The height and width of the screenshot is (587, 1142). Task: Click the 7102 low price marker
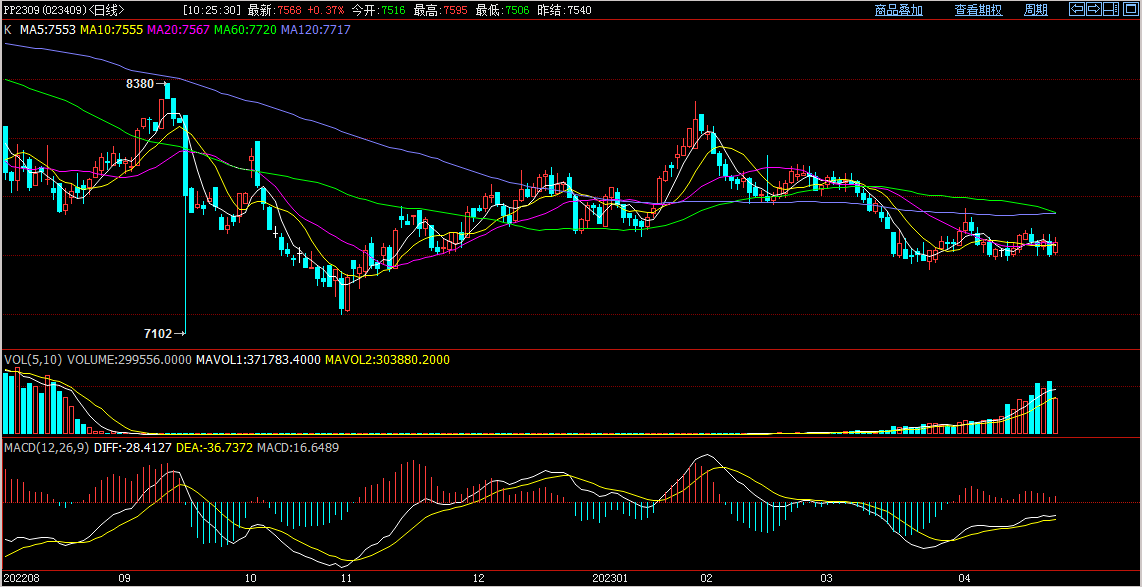[158, 334]
